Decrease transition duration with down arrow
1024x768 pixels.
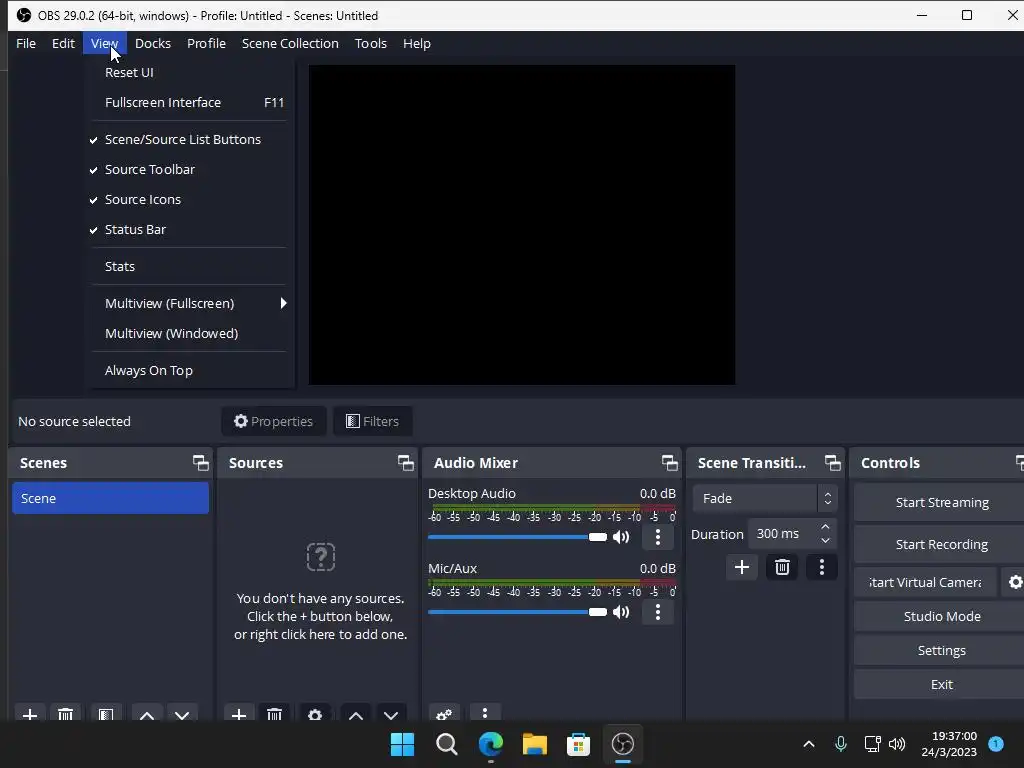click(x=825, y=541)
